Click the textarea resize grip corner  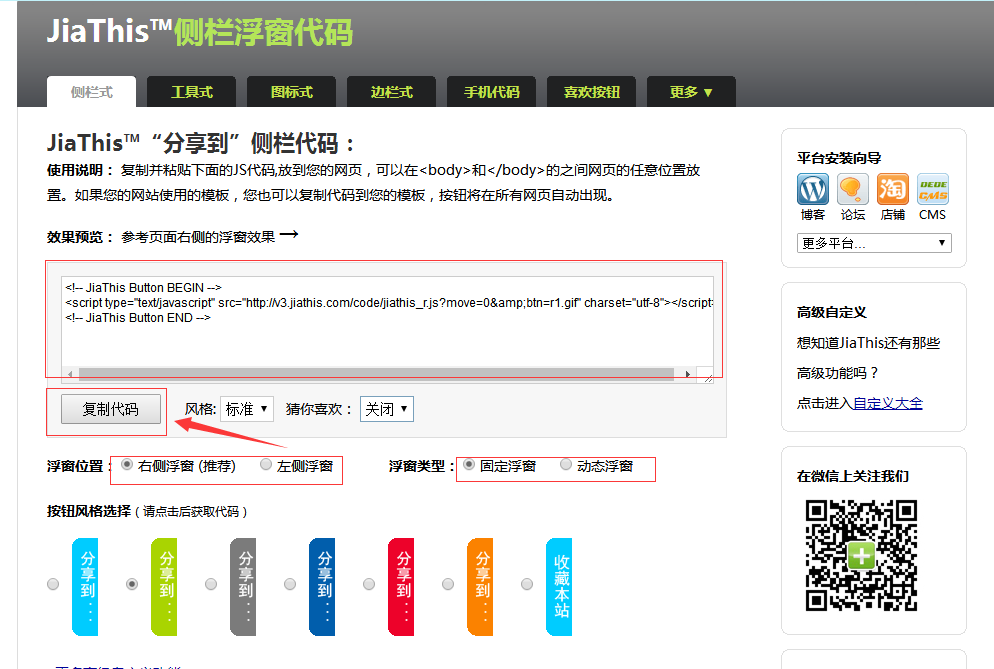click(708, 378)
